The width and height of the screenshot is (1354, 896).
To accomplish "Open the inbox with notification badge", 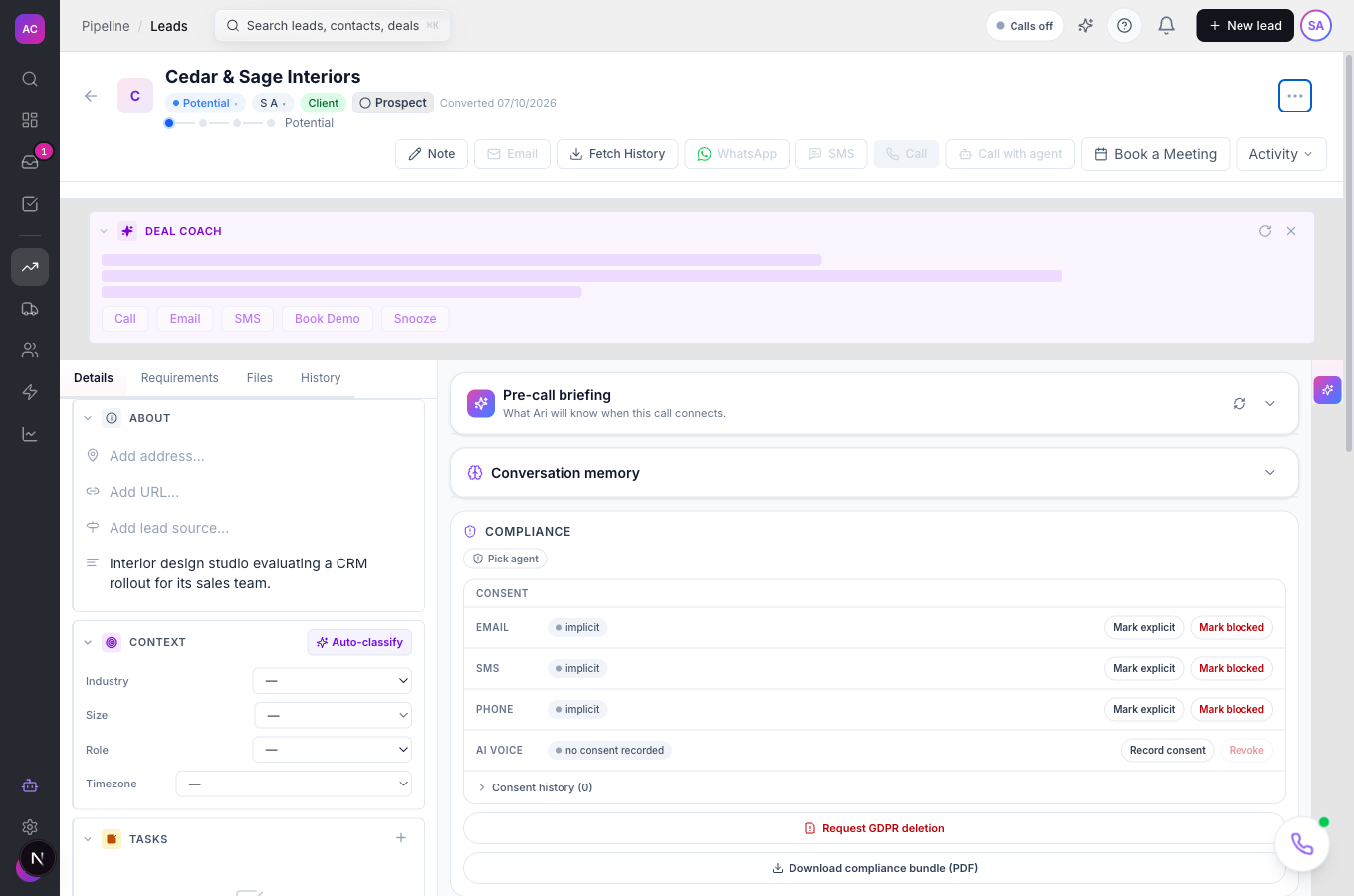I will point(30,162).
